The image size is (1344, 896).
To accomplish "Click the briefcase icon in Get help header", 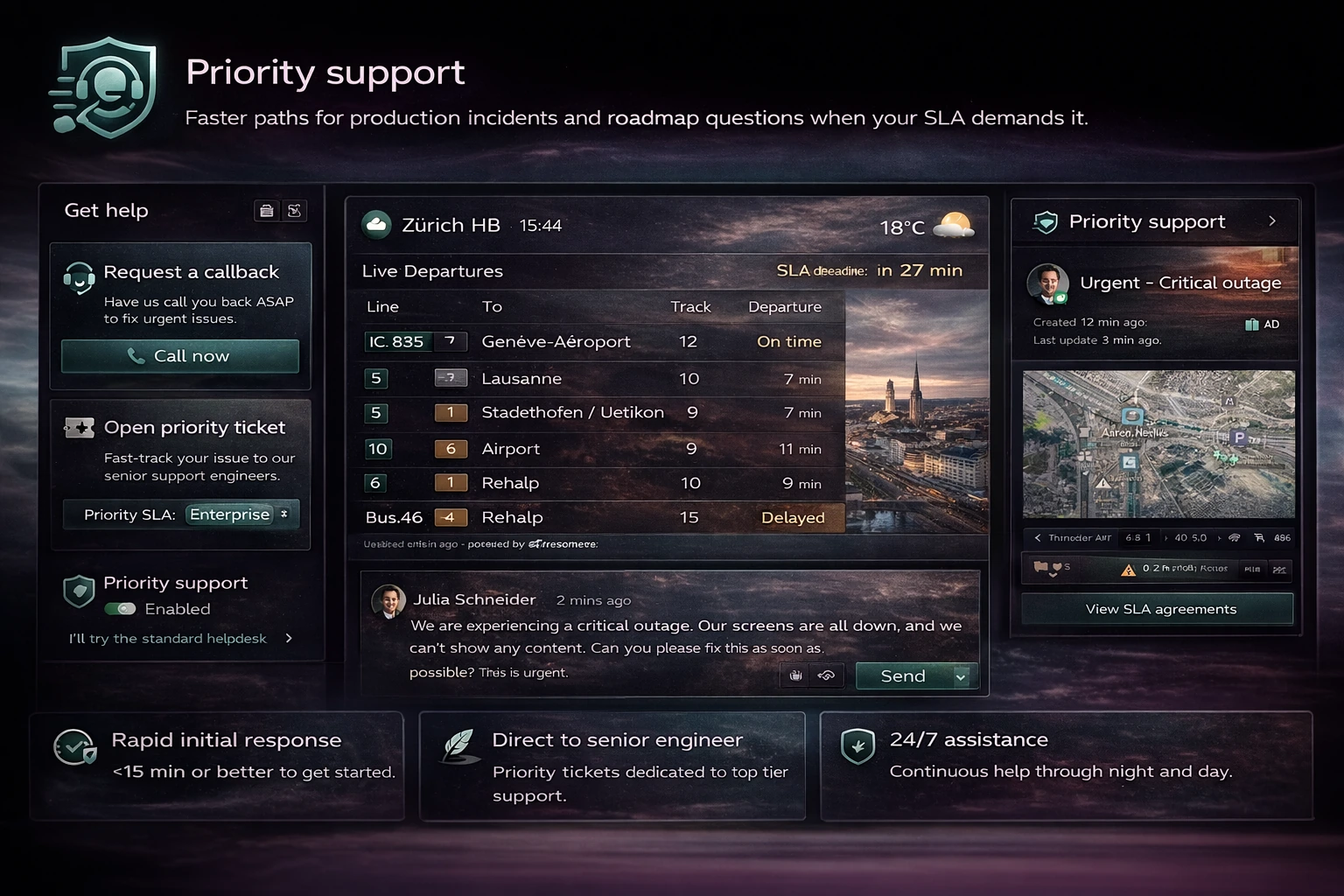I will pyautogui.click(x=267, y=211).
